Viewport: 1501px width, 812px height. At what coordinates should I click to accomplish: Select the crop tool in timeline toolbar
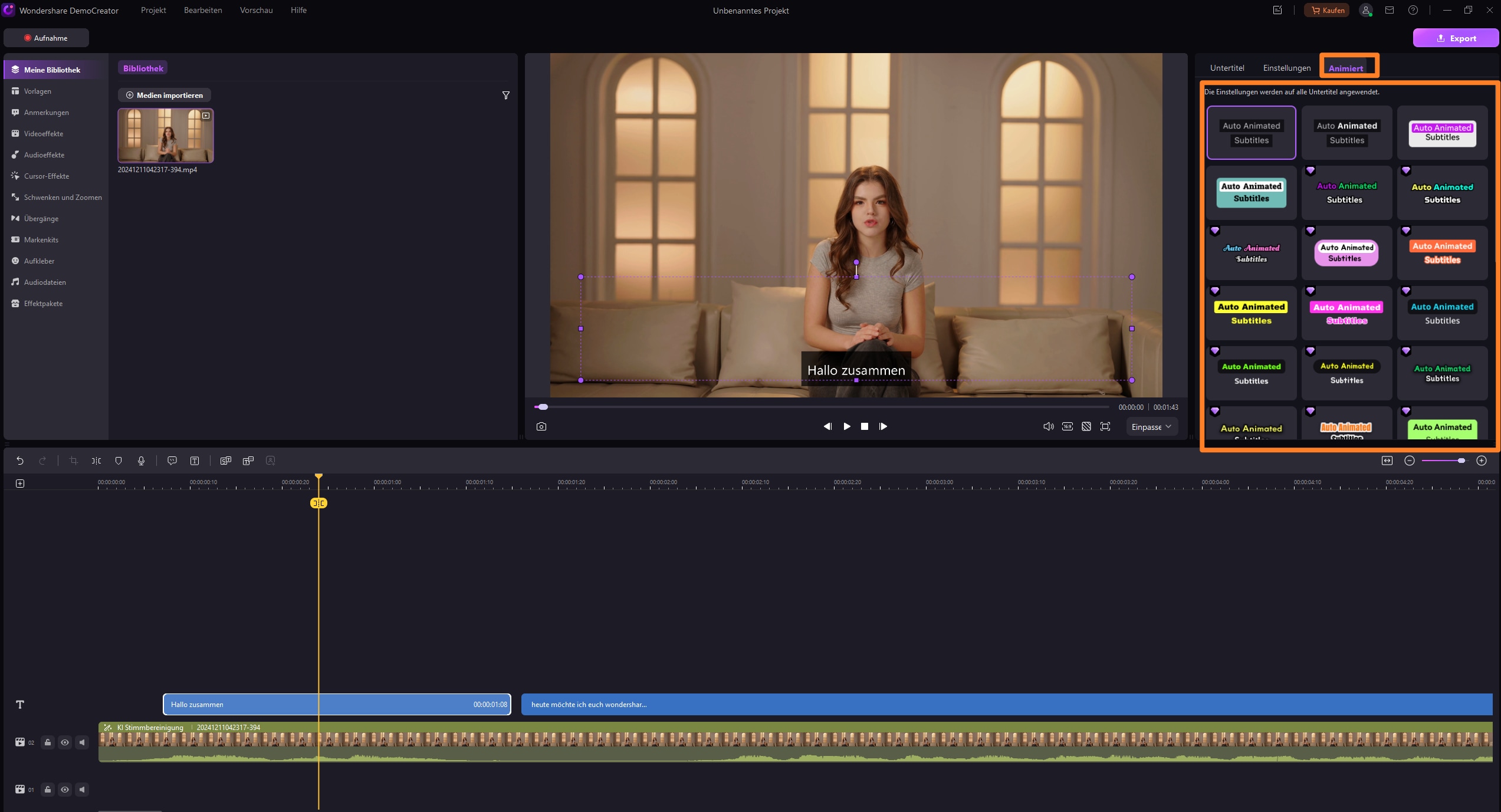pos(74,461)
